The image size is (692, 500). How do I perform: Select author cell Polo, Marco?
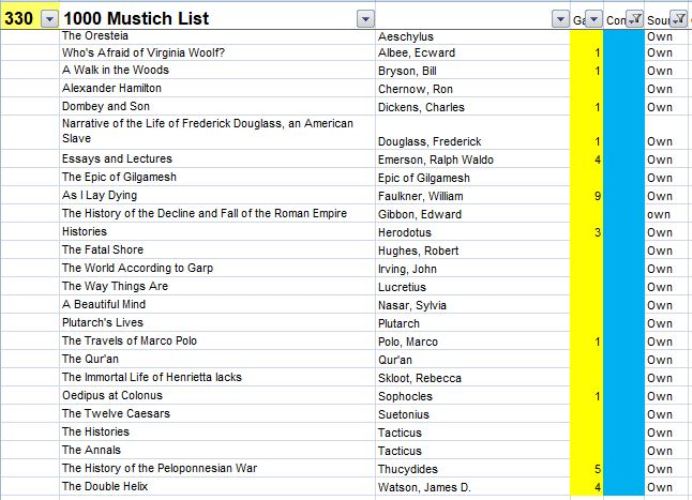(473, 340)
